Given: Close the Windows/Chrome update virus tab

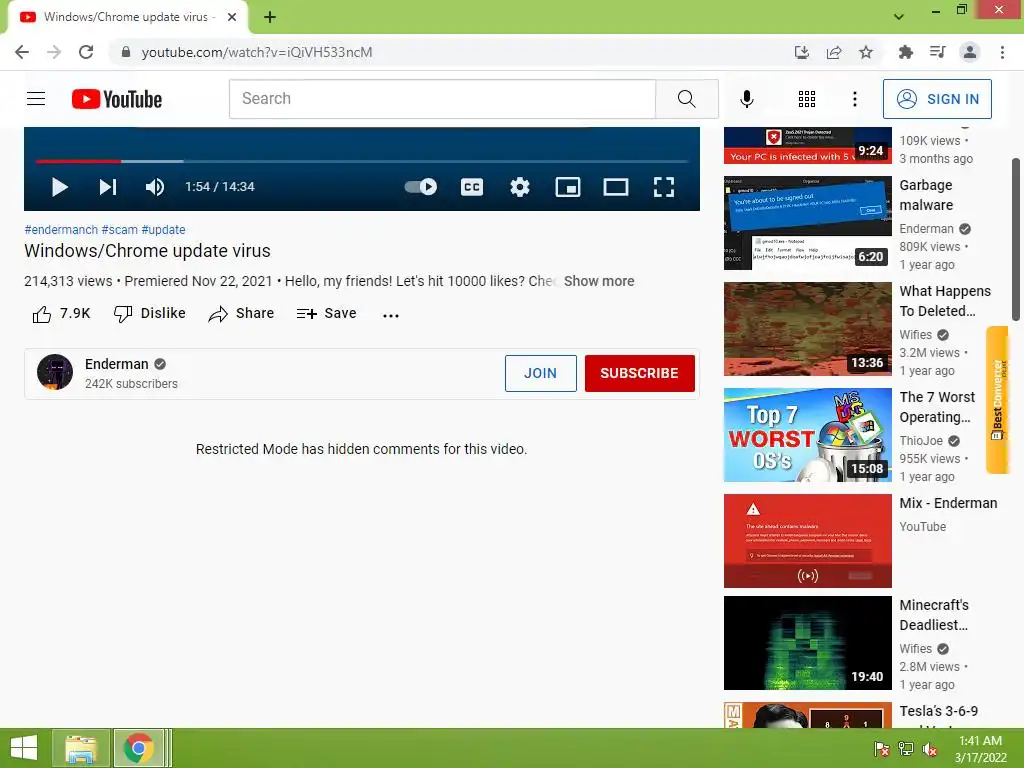Looking at the screenshot, I should (232, 17).
